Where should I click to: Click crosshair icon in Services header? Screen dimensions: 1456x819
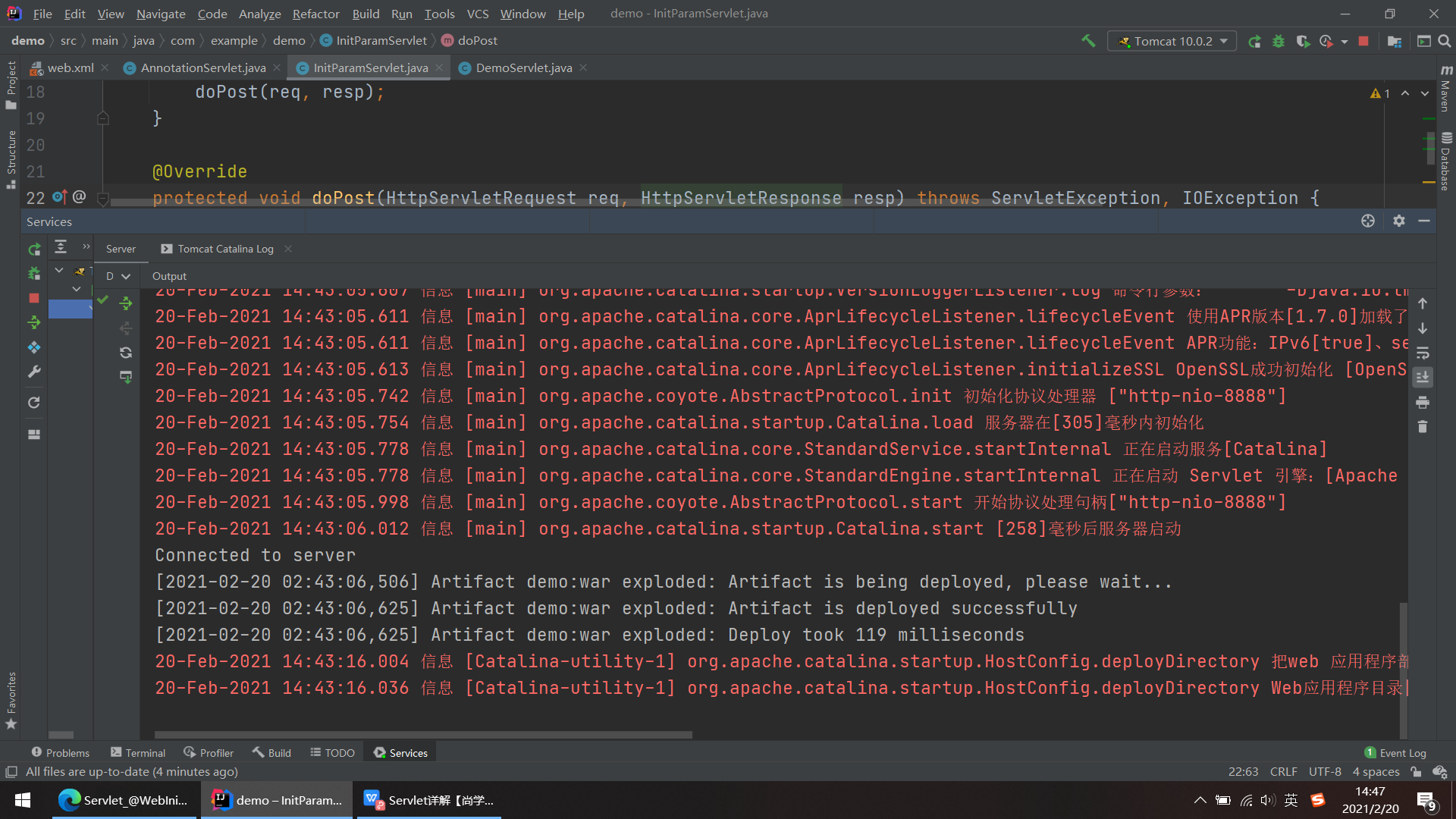click(1368, 221)
